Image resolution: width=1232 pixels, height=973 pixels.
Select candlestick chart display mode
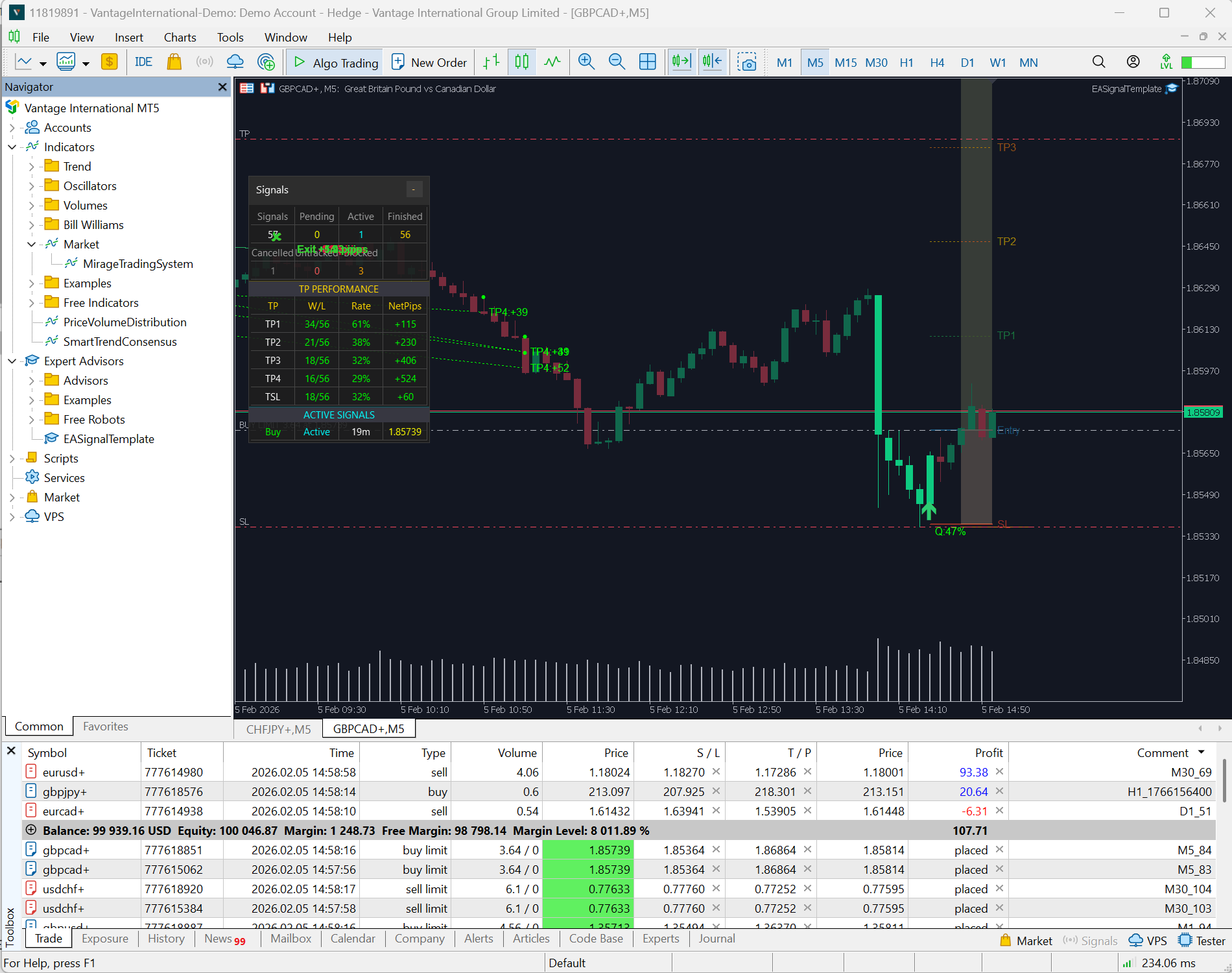[521, 62]
